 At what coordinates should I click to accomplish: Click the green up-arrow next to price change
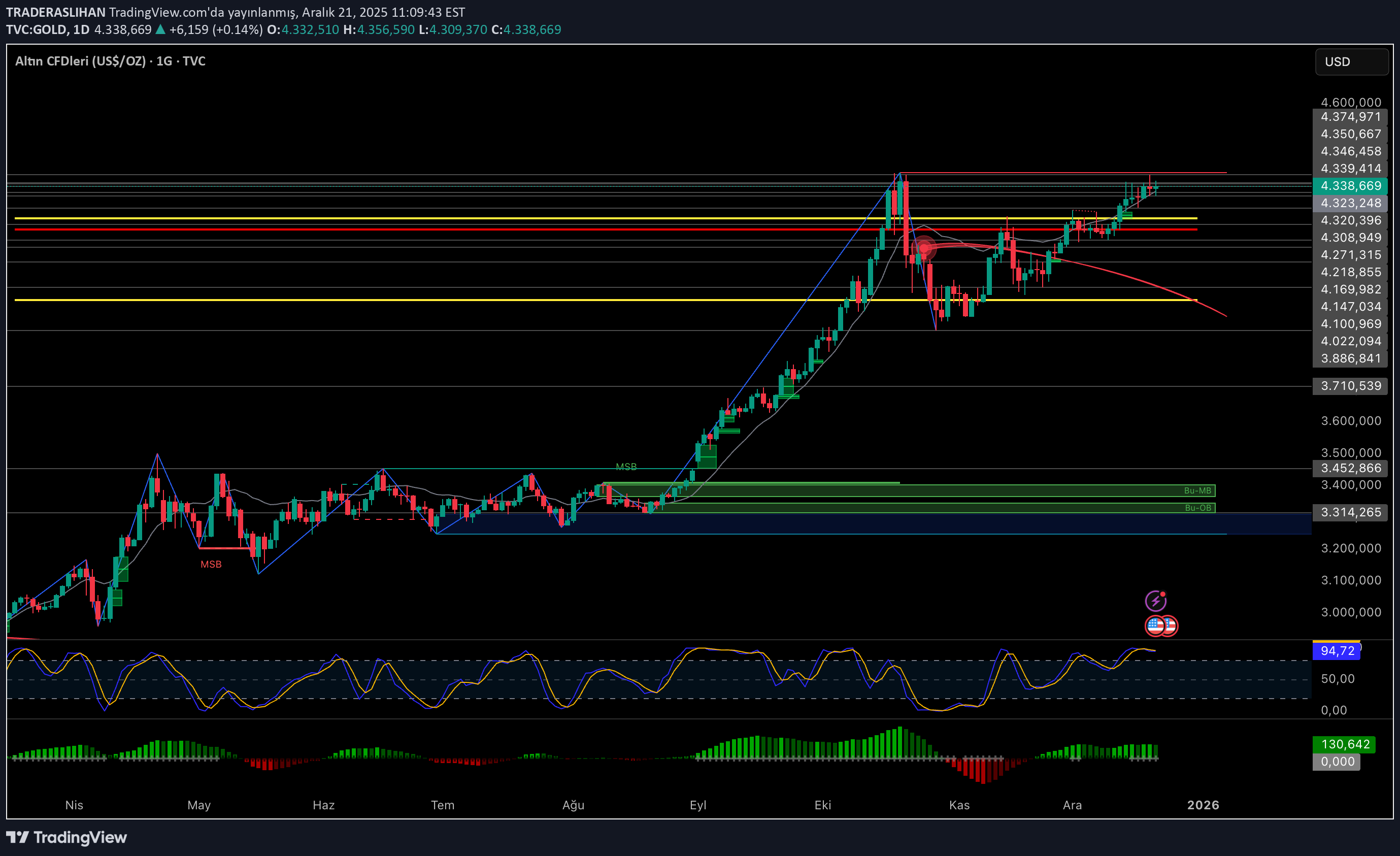pyautogui.click(x=160, y=29)
